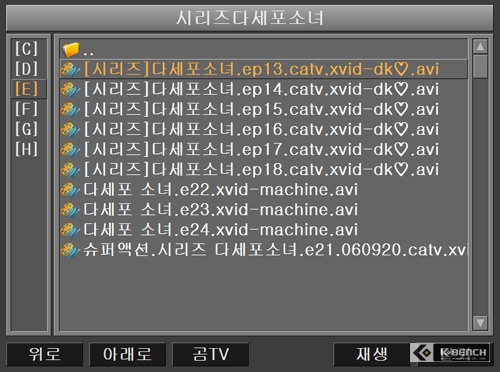The width and height of the screenshot is (500, 372).
Task: Click video icon beside e22 file
Action: tap(70, 190)
